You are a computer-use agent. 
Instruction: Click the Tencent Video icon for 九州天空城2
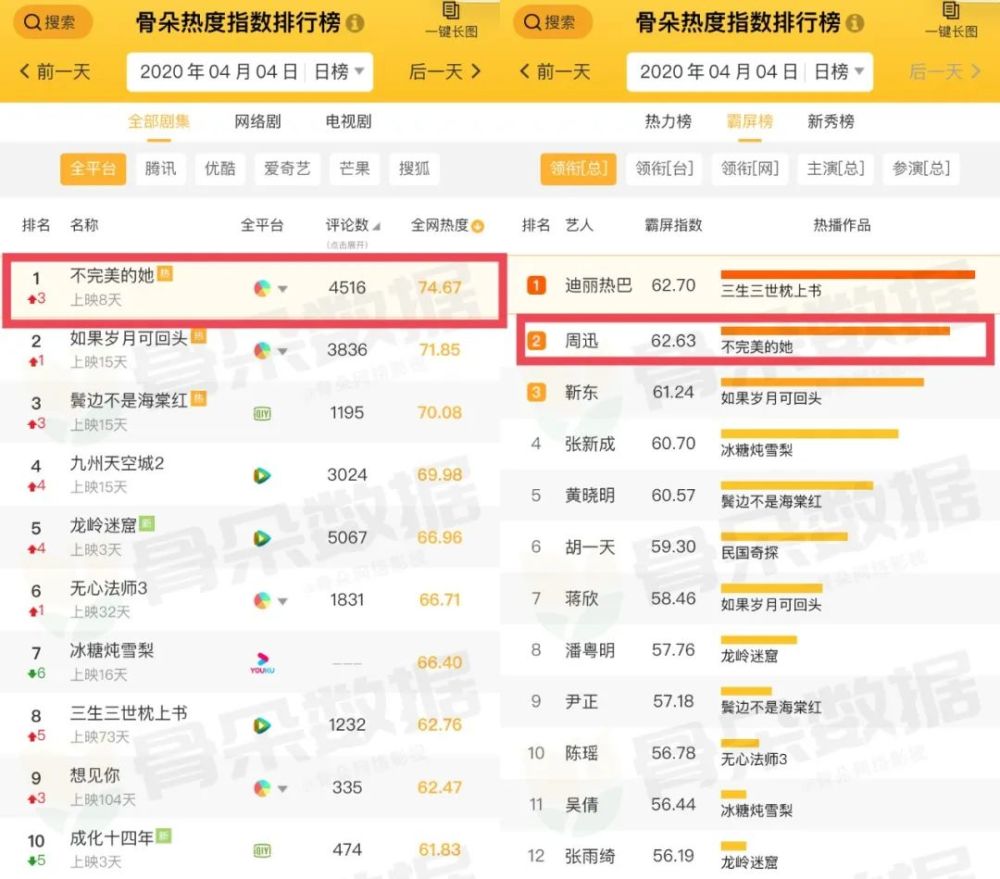pos(261,476)
